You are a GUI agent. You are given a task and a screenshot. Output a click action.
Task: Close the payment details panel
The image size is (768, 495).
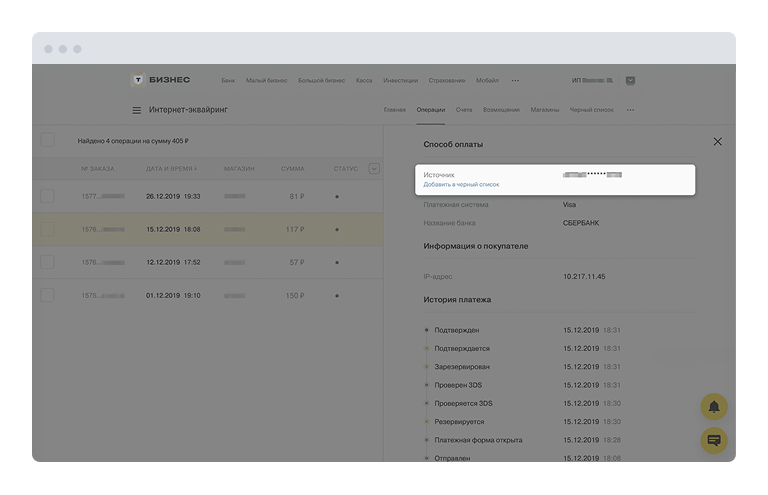click(x=717, y=142)
